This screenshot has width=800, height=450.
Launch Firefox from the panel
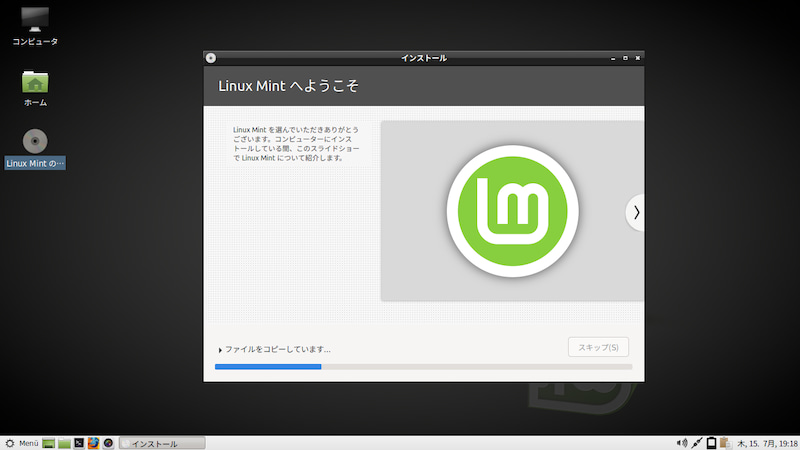[93, 443]
